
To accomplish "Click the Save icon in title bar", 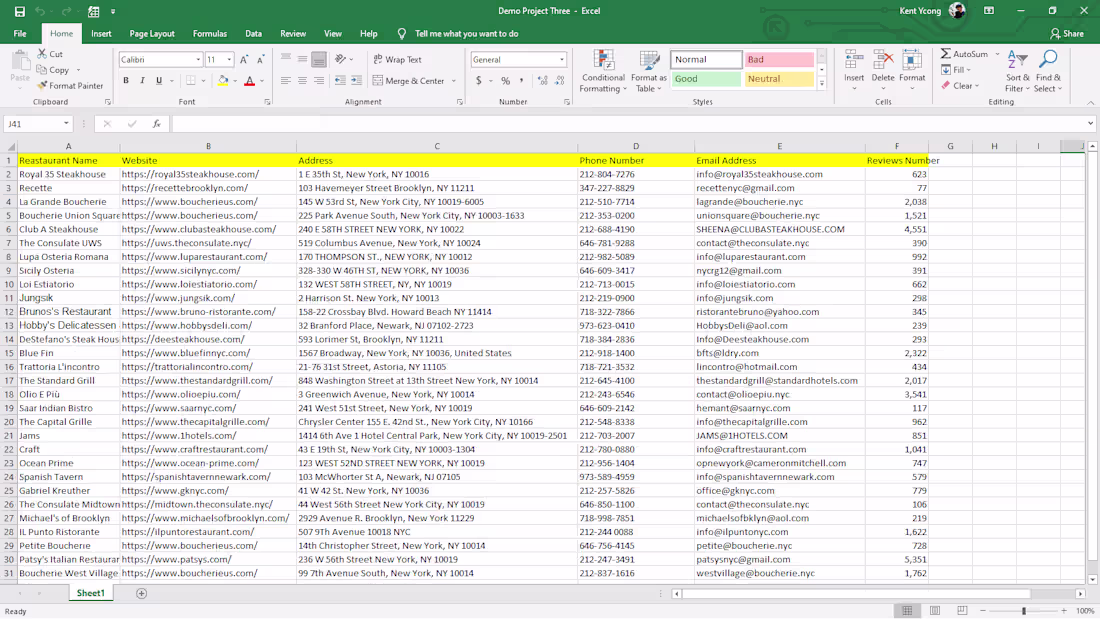I will (19, 11).
